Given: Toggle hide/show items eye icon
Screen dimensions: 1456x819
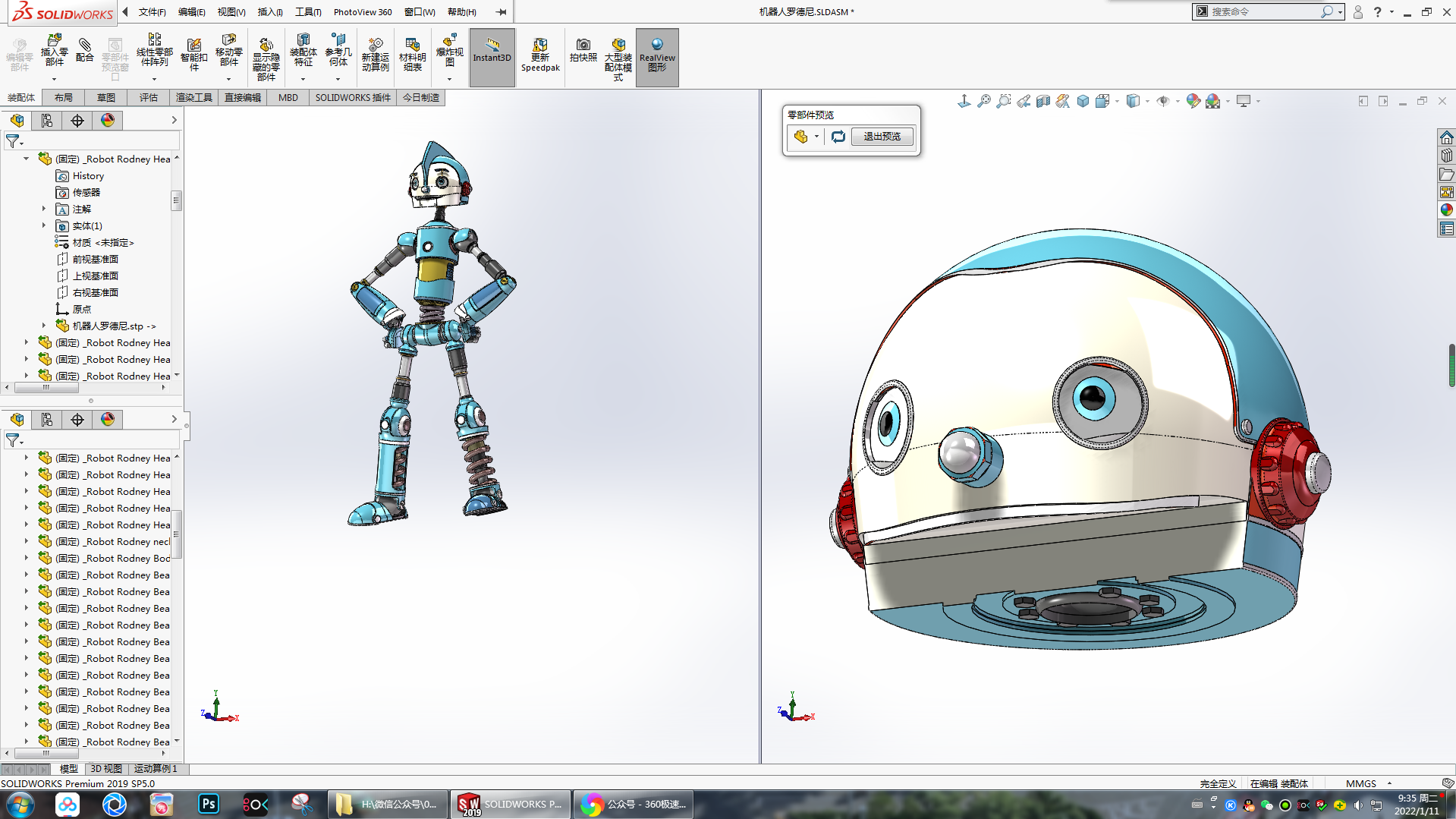Looking at the screenshot, I should (x=1162, y=101).
